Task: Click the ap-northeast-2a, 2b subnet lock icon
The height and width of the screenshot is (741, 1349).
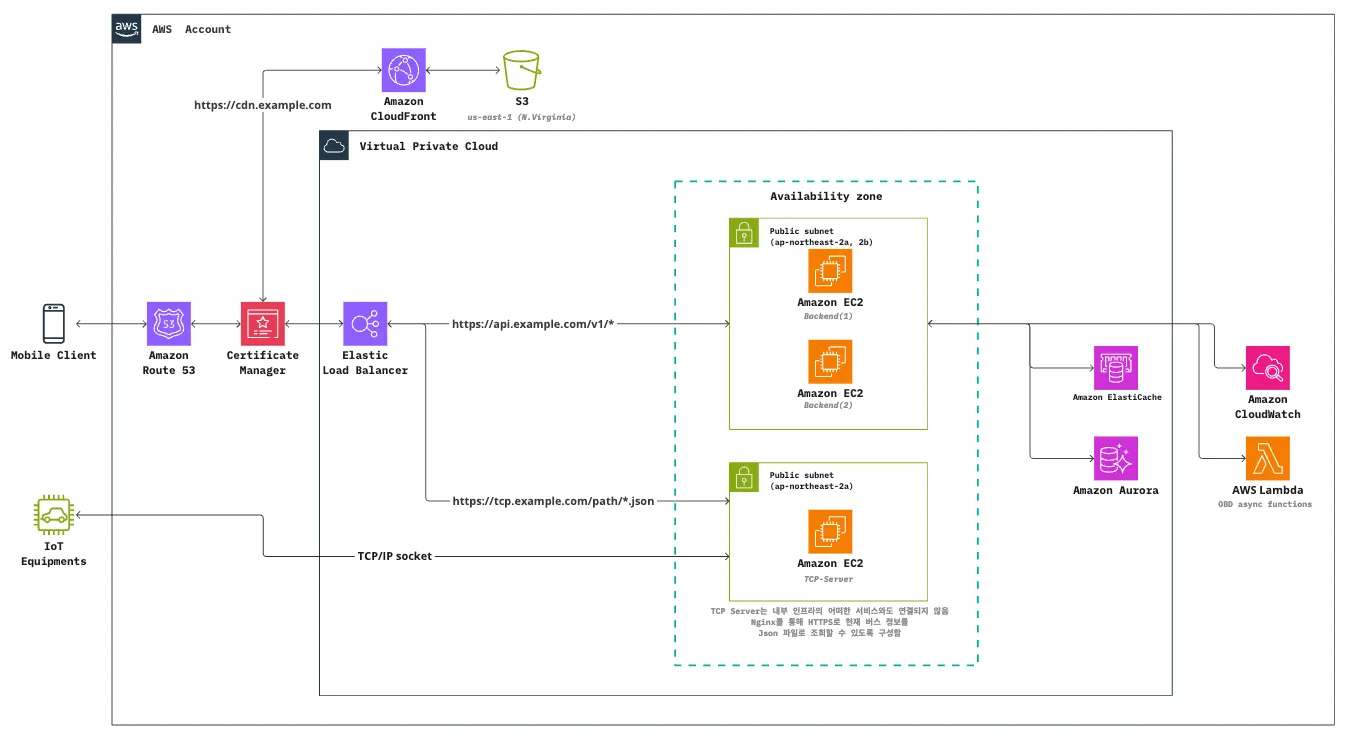Action: tap(743, 233)
